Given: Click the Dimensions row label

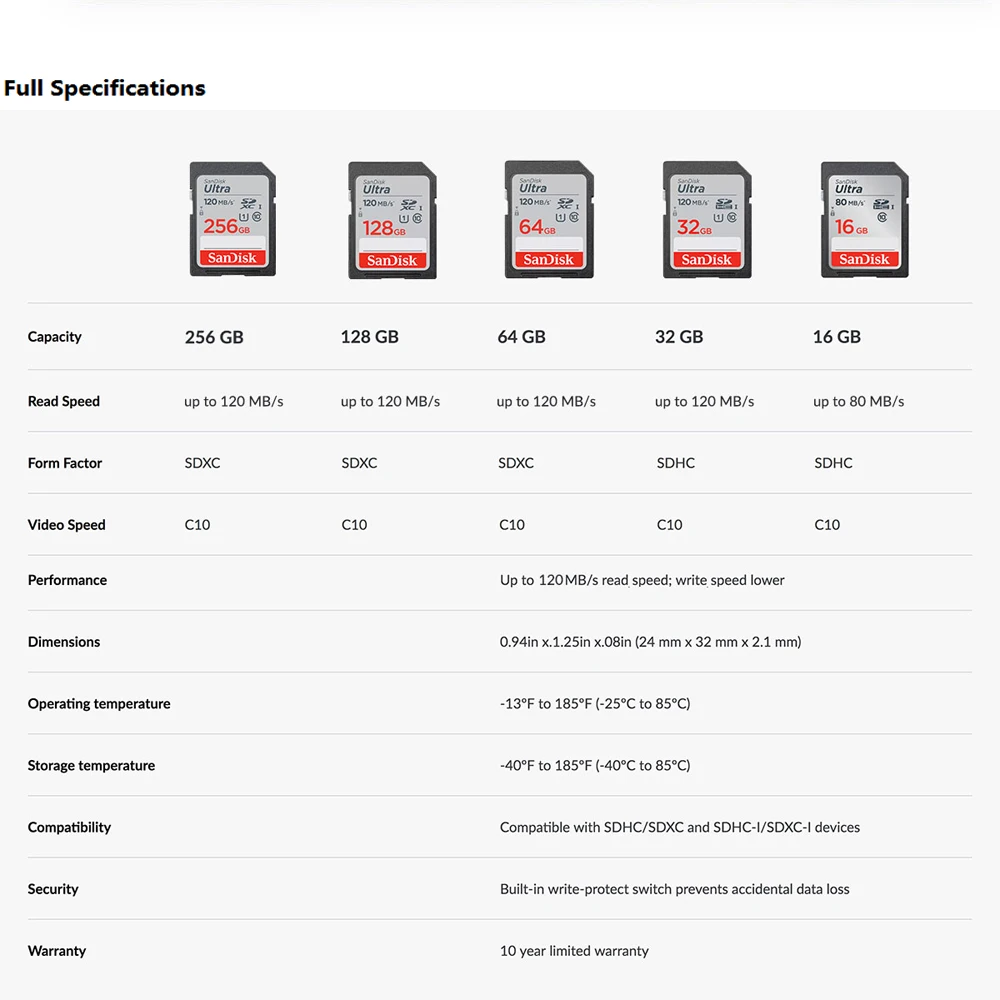Looking at the screenshot, I should [x=64, y=642].
